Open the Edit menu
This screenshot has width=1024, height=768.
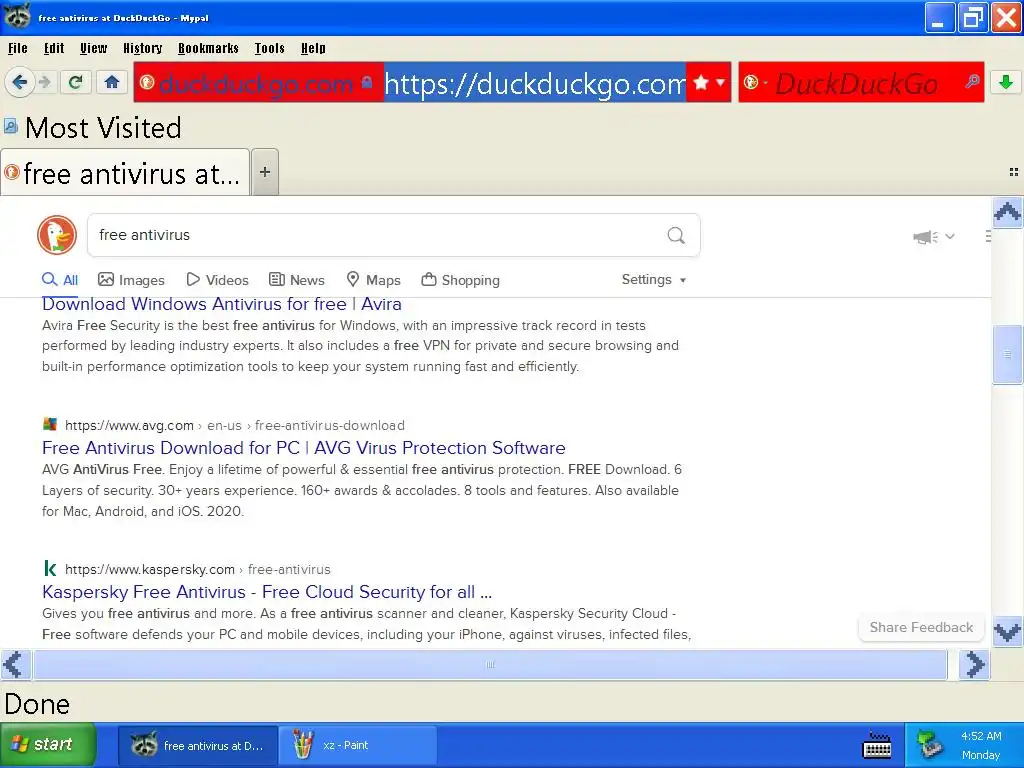click(54, 48)
